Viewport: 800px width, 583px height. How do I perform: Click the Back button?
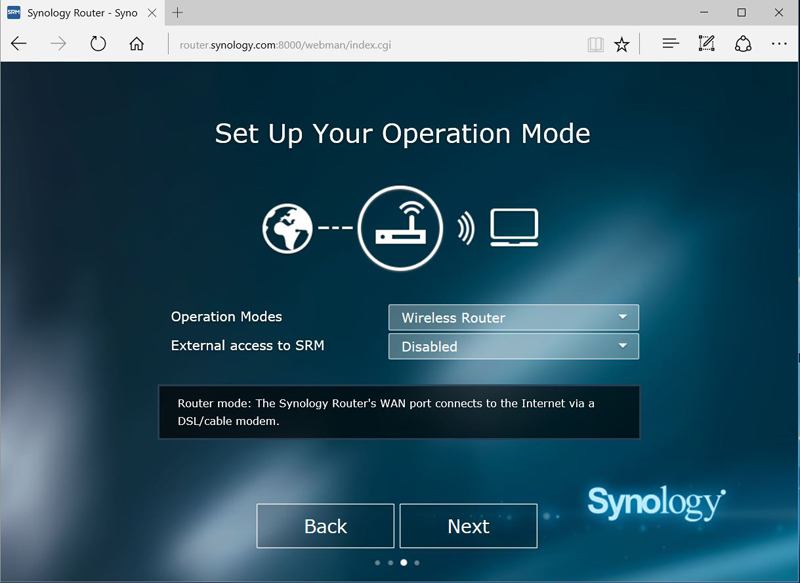(326, 526)
